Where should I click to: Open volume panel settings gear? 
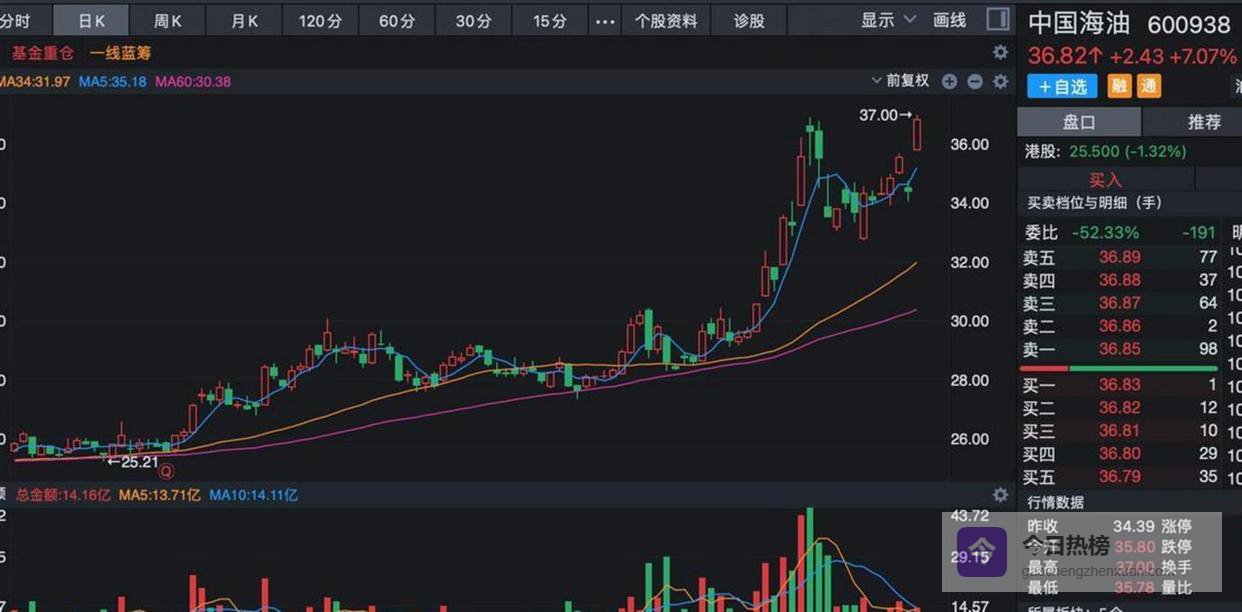coord(1000,495)
